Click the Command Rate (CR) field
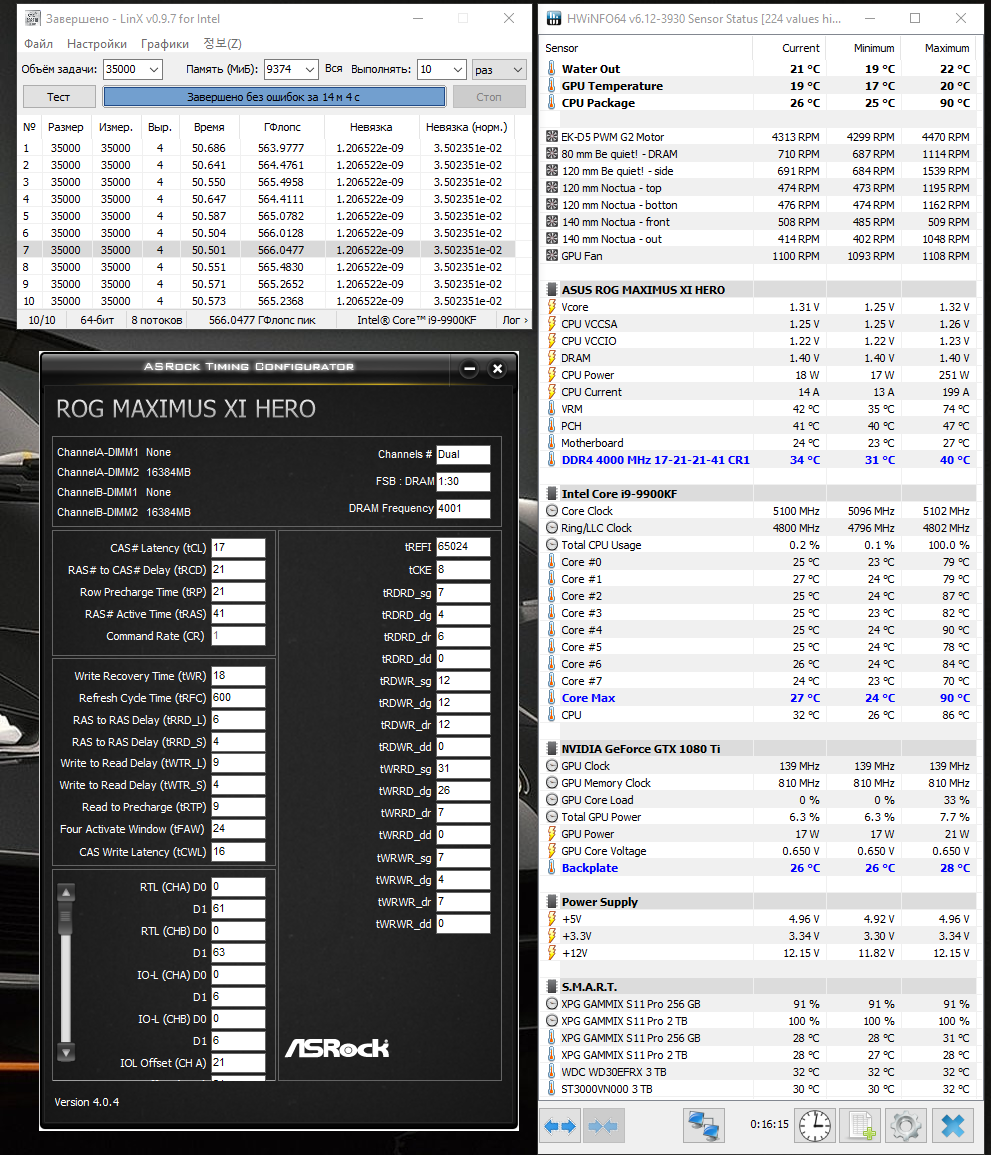The width and height of the screenshot is (991, 1155). pyautogui.click(x=238, y=636)
